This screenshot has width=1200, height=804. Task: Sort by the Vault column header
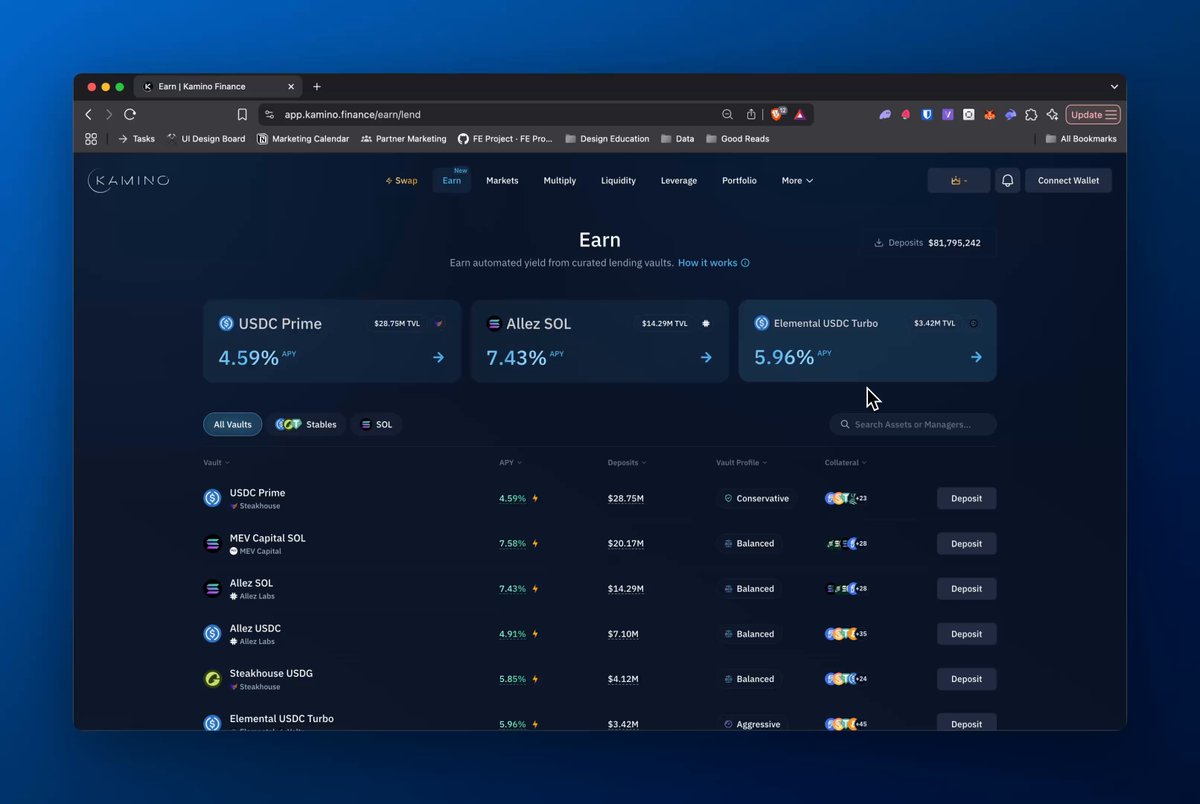216,463
